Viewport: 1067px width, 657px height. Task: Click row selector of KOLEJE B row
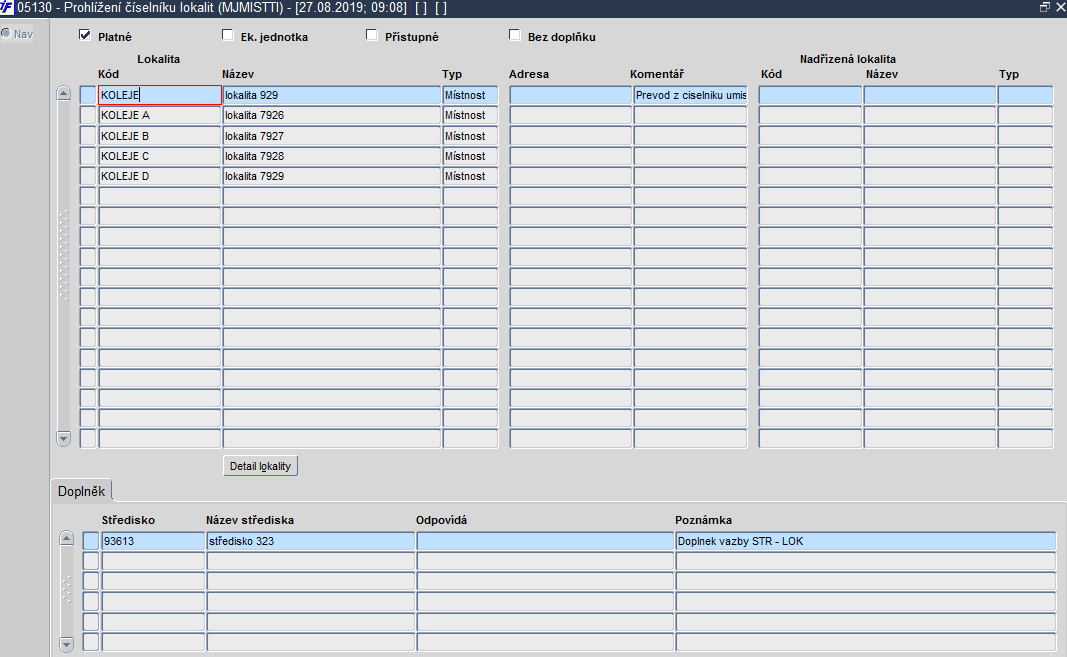point(88,136)
